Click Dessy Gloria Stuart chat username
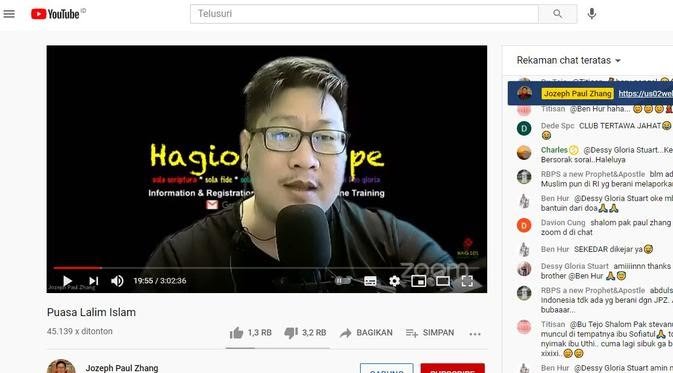673x373 pixels. pyautogui.click(x=575, y=266)
